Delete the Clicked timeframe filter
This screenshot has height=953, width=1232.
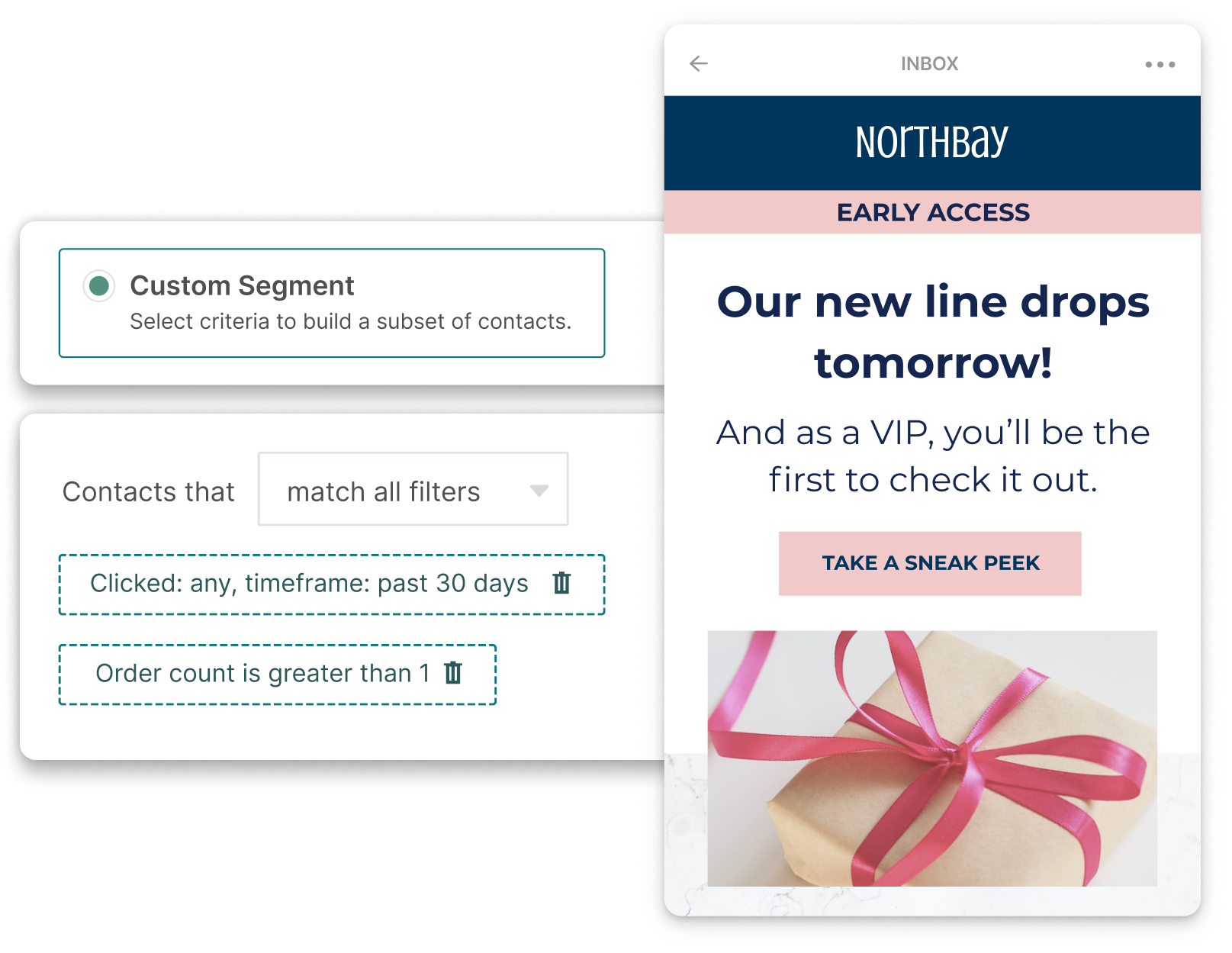[561, 583]
